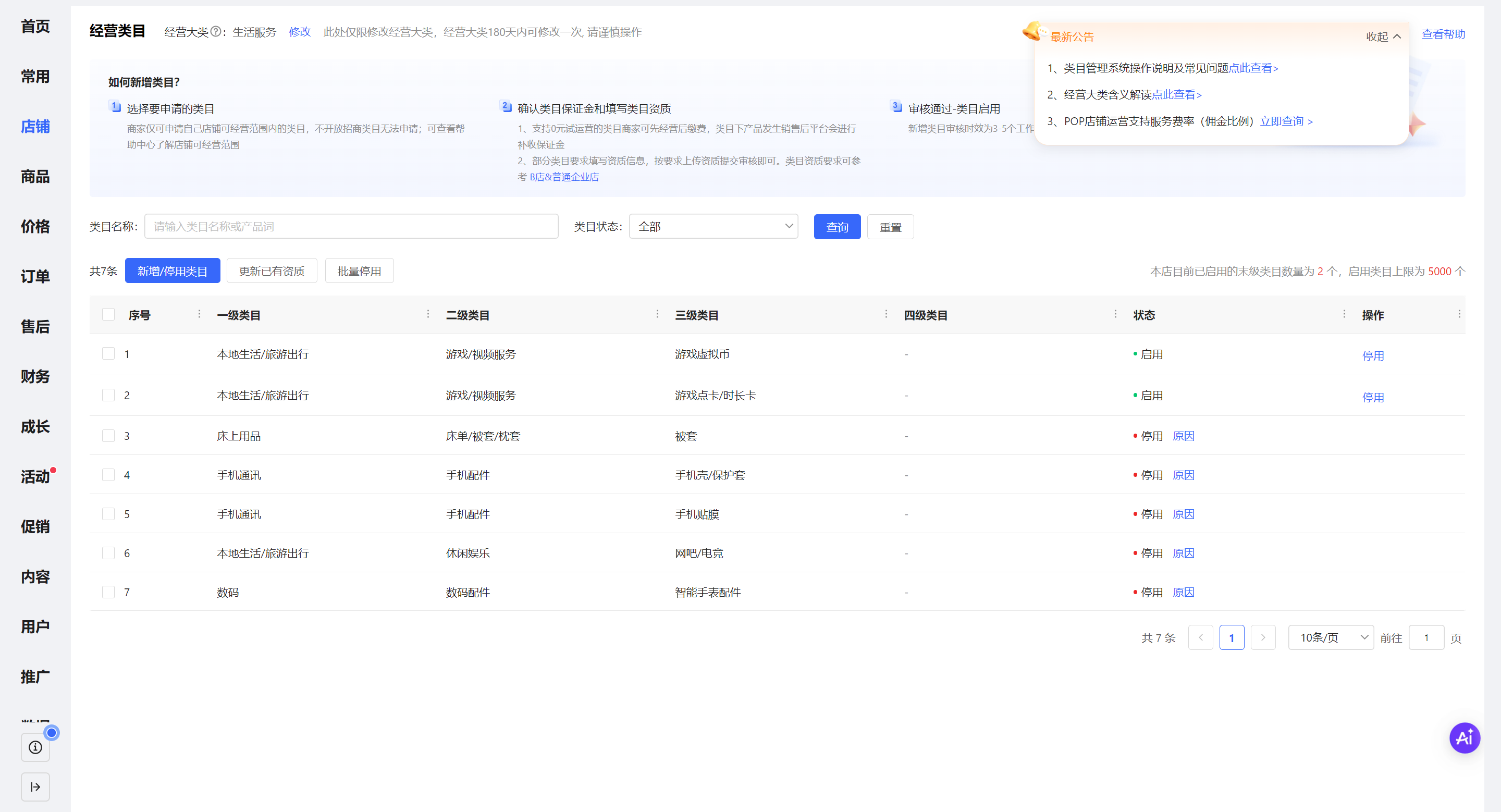Open 售后 in the sidebar
The width and height of the screenshot is (1501, 812).
point(35,327)
